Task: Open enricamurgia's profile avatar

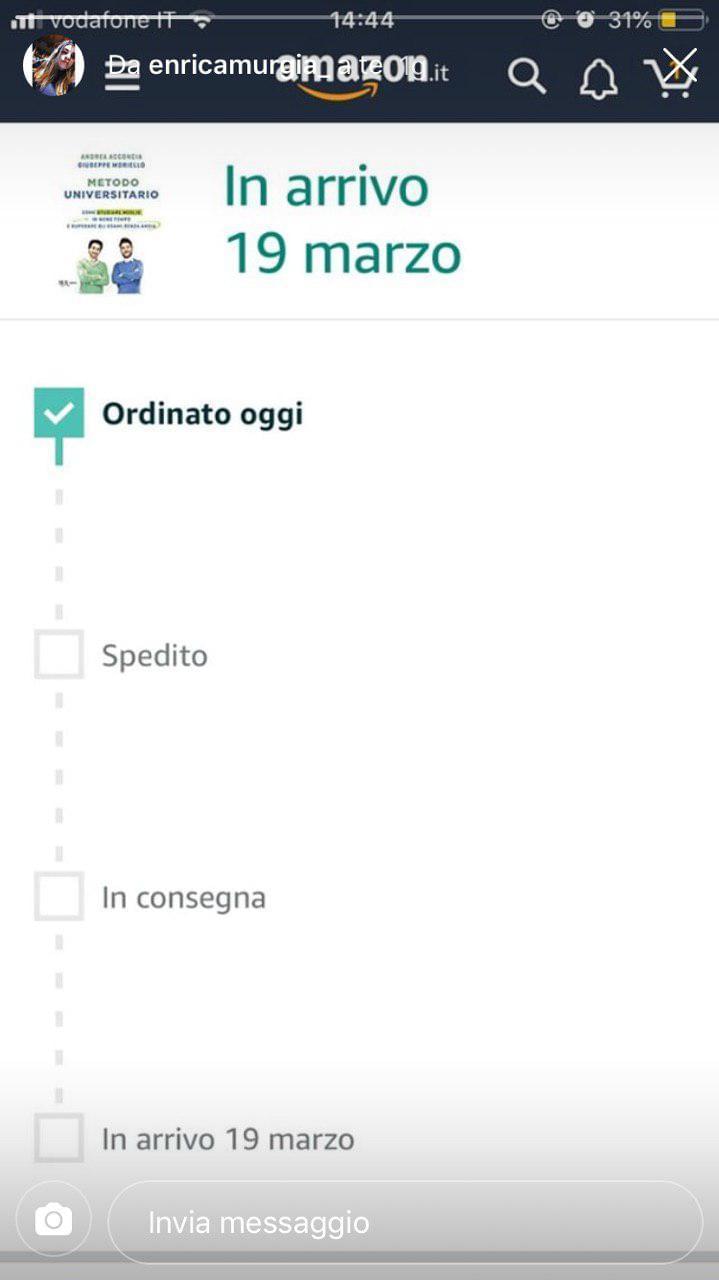Action: click(54, 65)
